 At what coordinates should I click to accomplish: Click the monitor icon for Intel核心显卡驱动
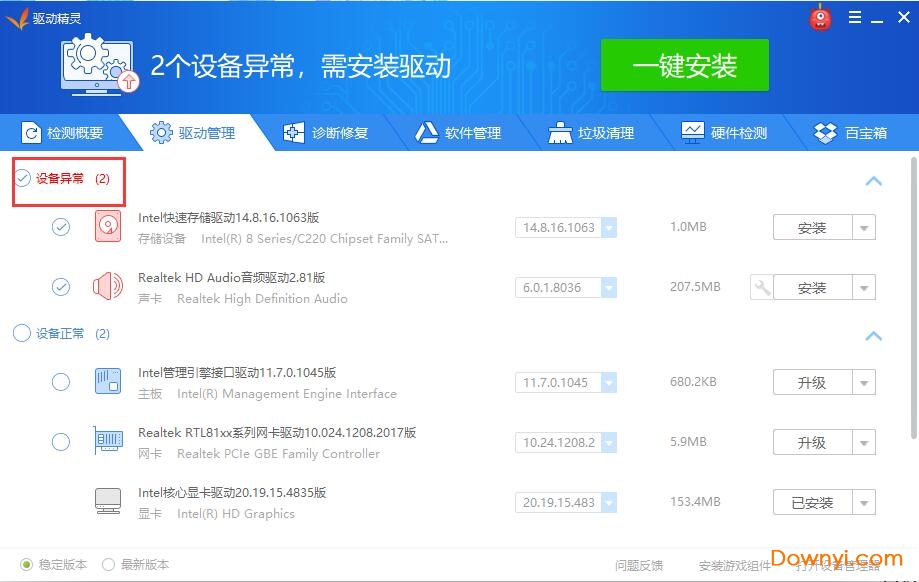107,502
